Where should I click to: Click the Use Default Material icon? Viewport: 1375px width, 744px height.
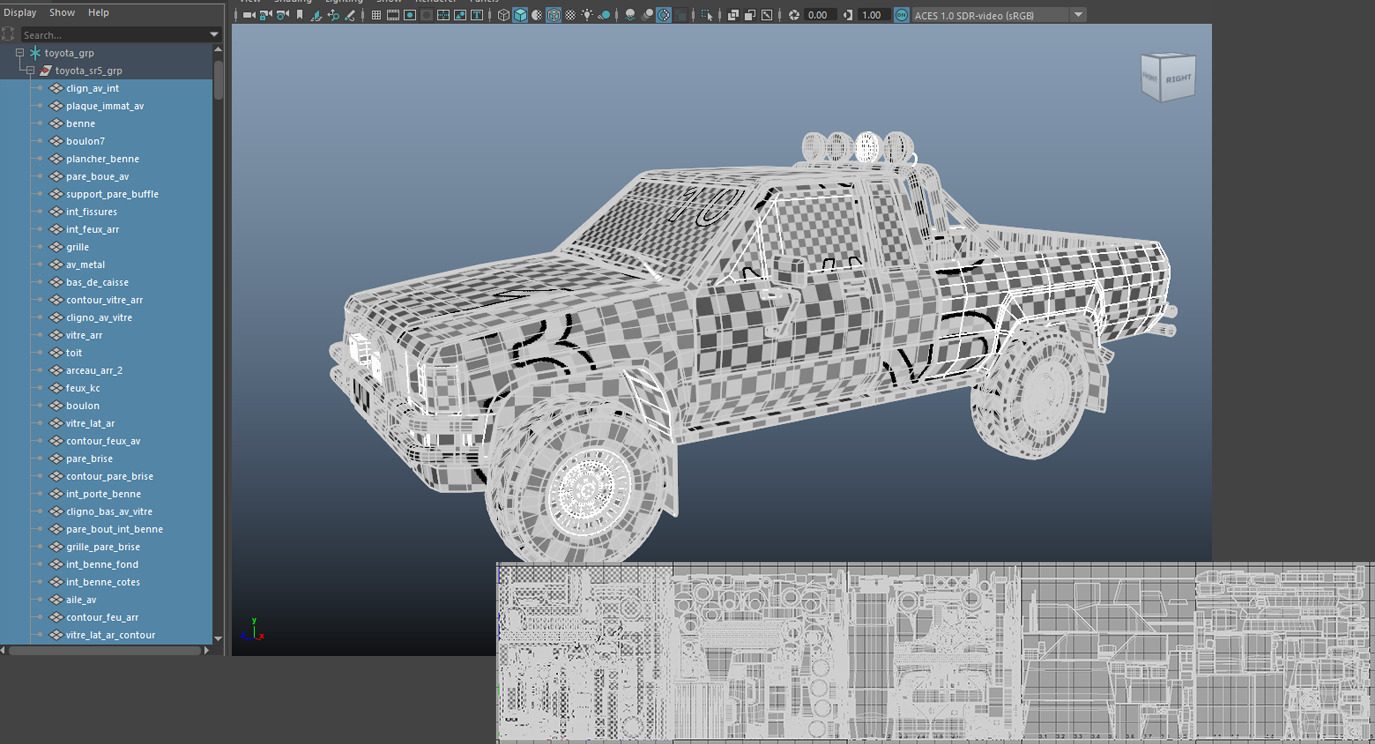(537, 15)
